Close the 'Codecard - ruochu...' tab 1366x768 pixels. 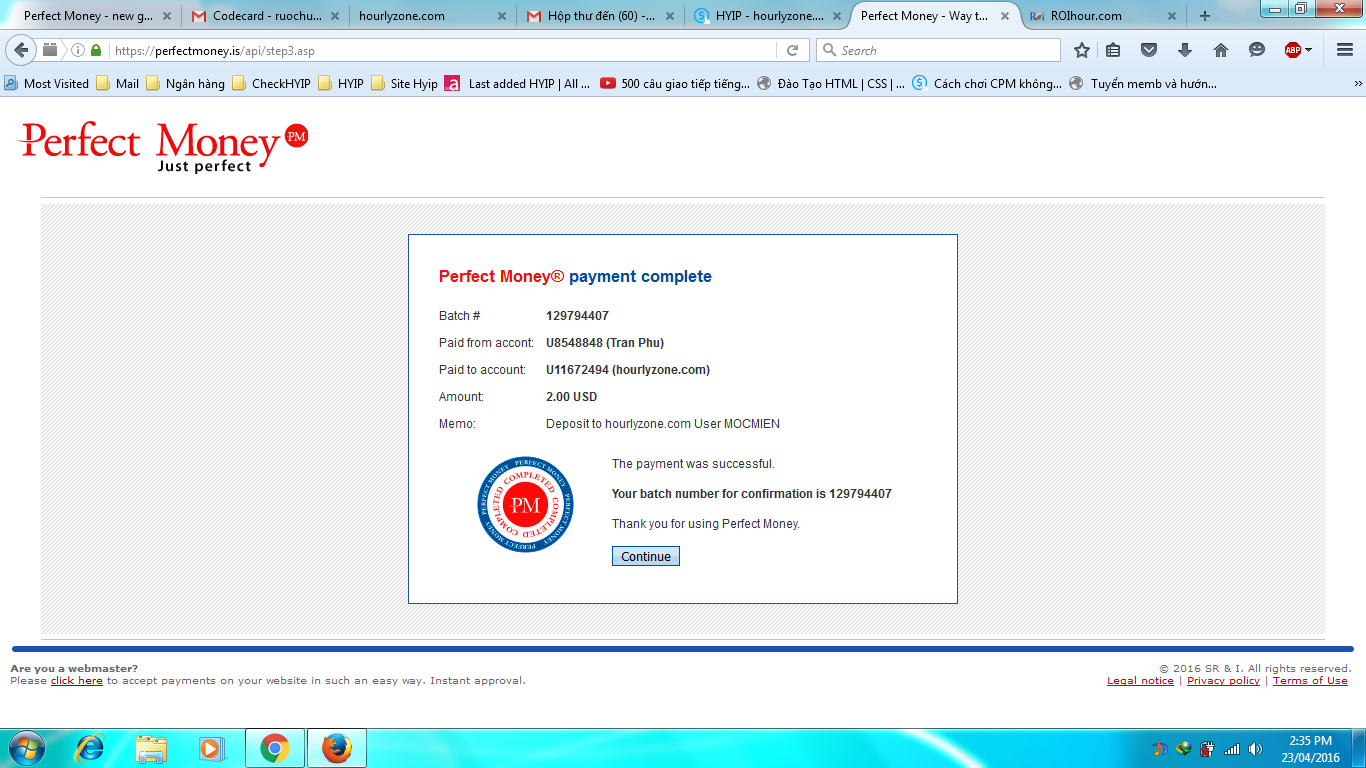[x=334, y=16]
